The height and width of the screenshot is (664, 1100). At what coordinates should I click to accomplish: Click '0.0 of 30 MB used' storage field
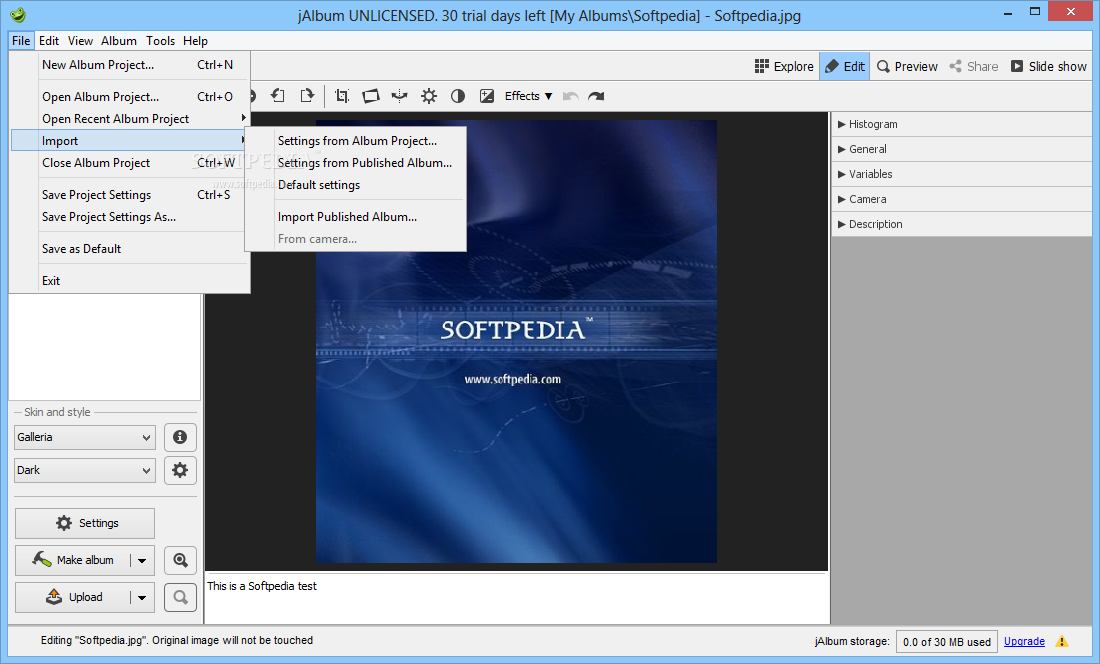pyautogui.click(x=946, y=642)
